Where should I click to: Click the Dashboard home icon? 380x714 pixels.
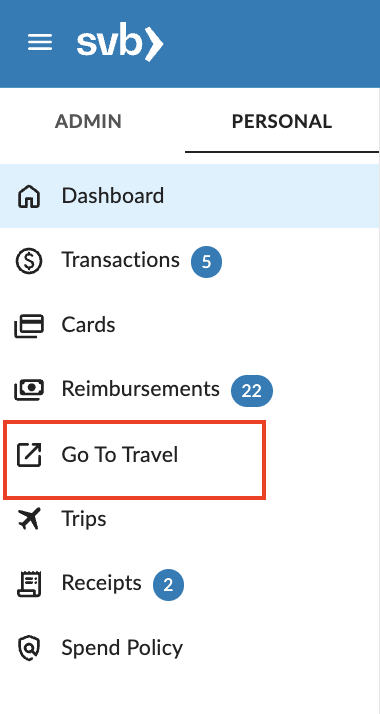tap(29, 196)
